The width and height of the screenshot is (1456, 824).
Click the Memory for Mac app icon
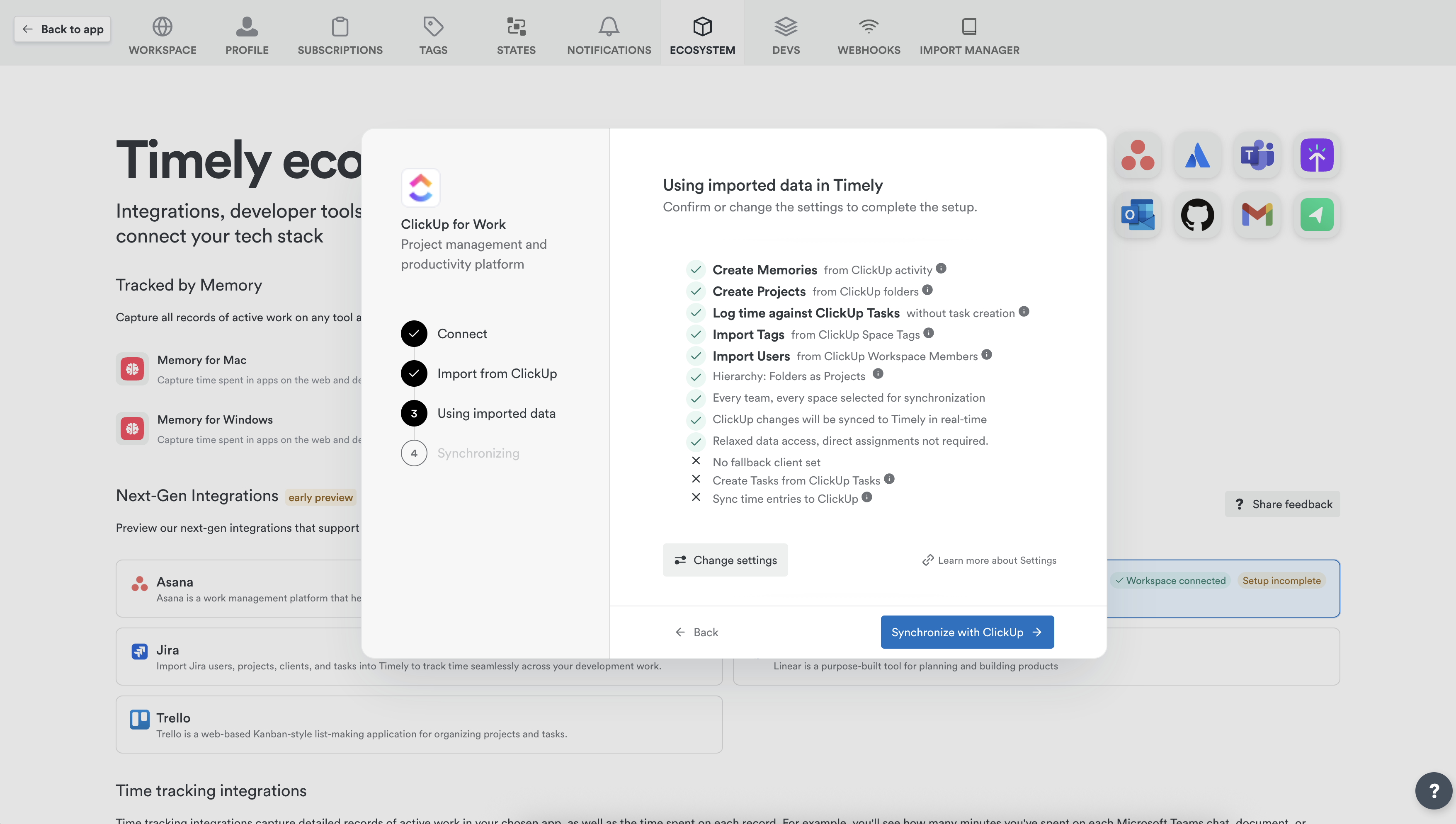point(132,369)
